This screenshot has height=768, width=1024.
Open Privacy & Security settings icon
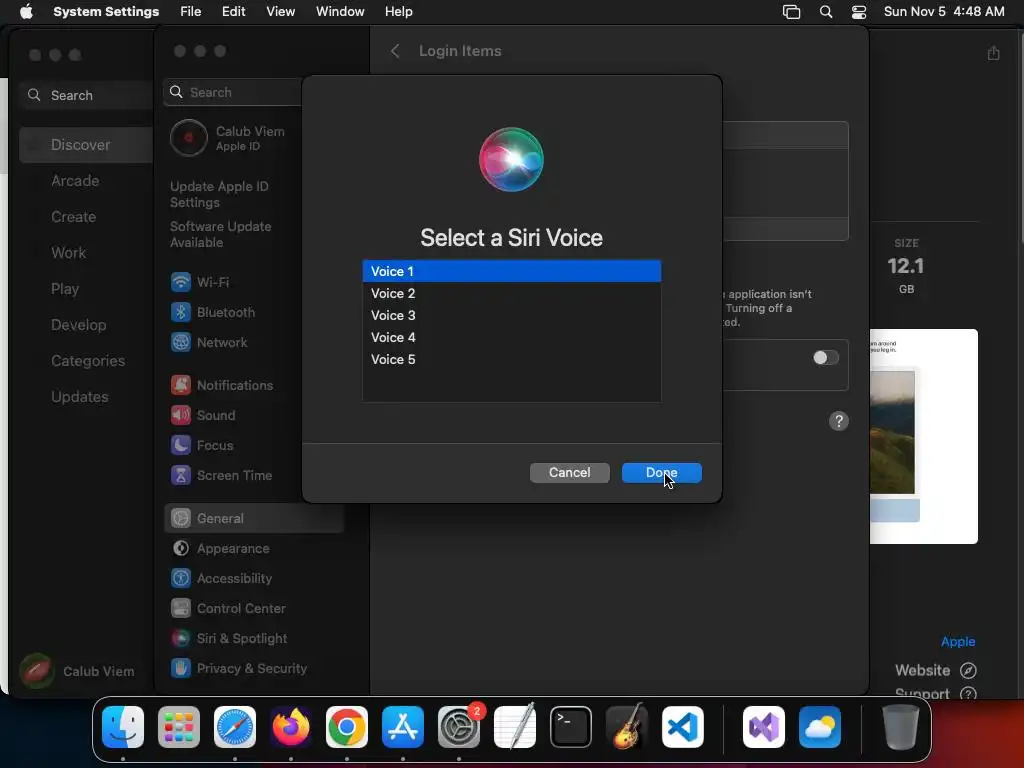coord(181,669)
